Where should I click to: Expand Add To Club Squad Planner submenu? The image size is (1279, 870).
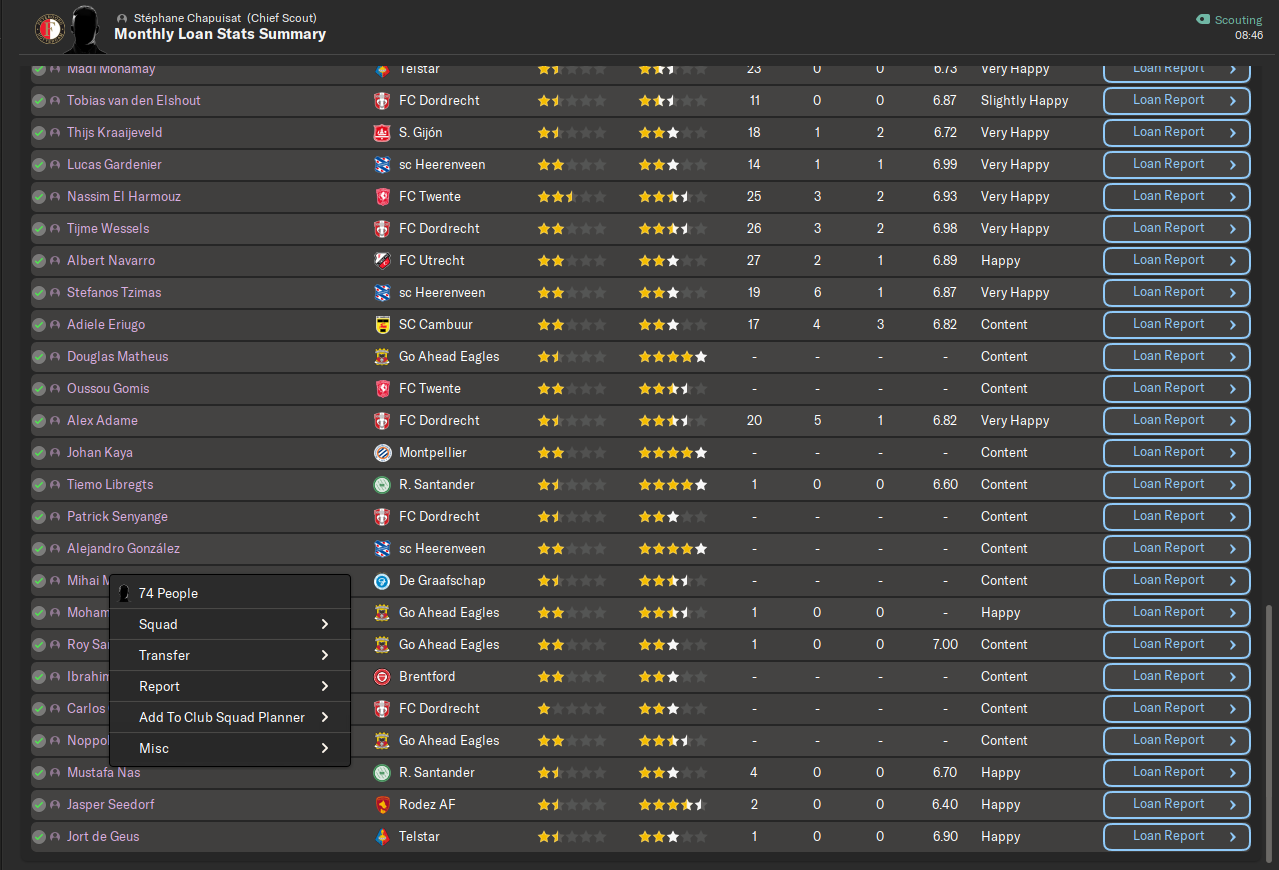click(230, 717)
